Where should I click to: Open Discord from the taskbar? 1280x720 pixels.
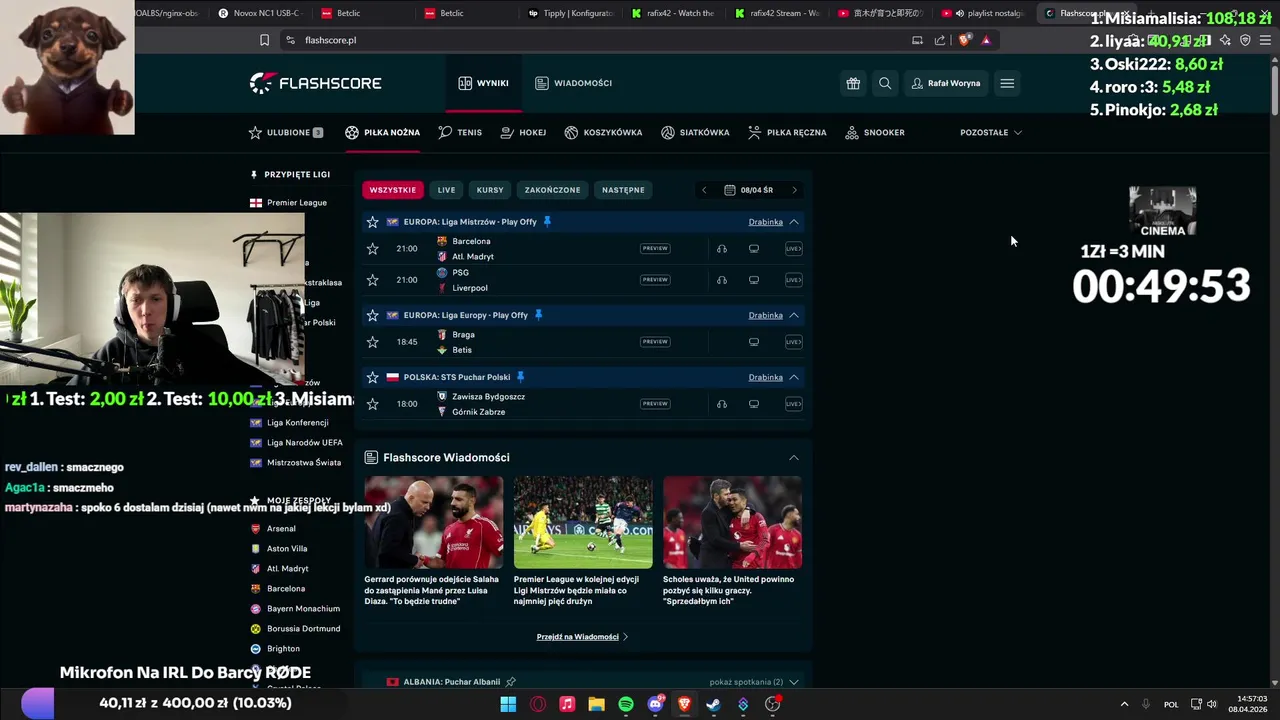655,704
